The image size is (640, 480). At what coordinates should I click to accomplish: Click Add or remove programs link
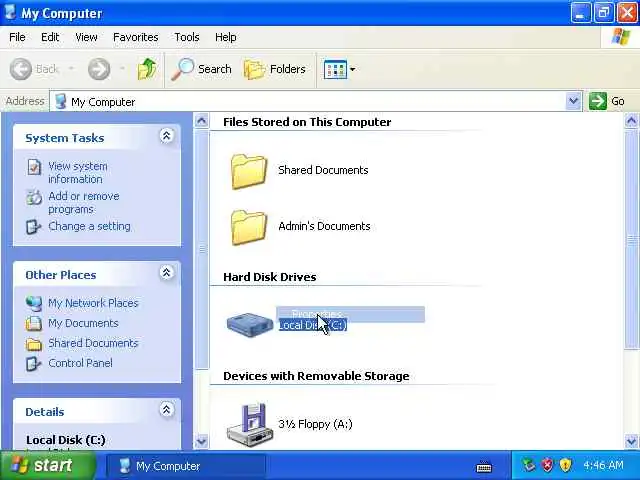[84, 202]
